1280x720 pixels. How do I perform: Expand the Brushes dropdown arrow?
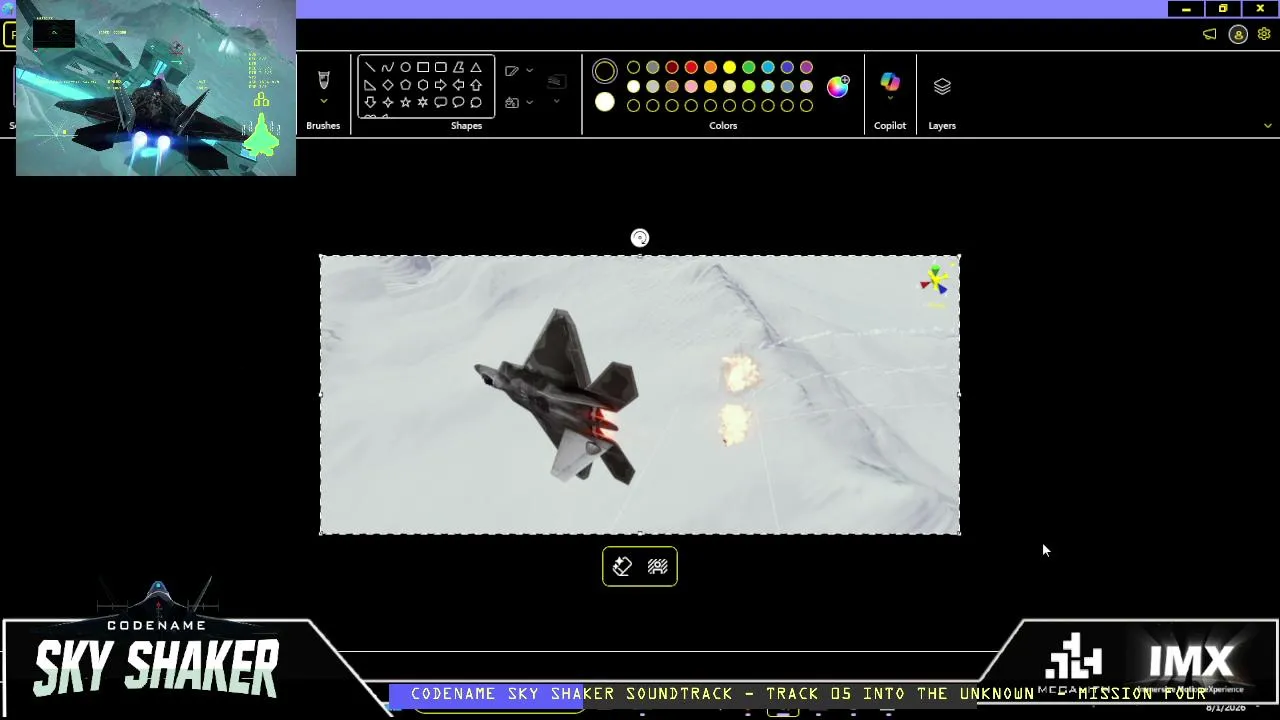coord(323,102)
